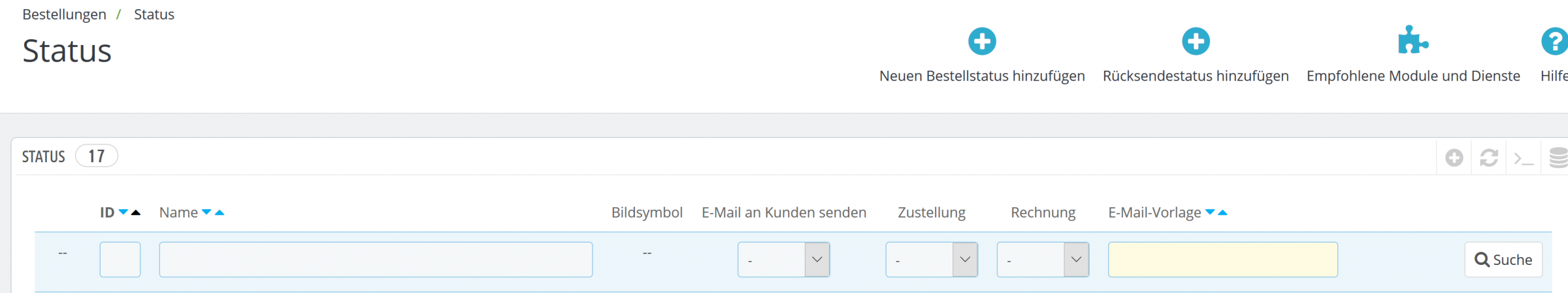The height and width of the screenshot is (293, 1568).
Task: Click the Suche button
Action: click(1503, 260)
